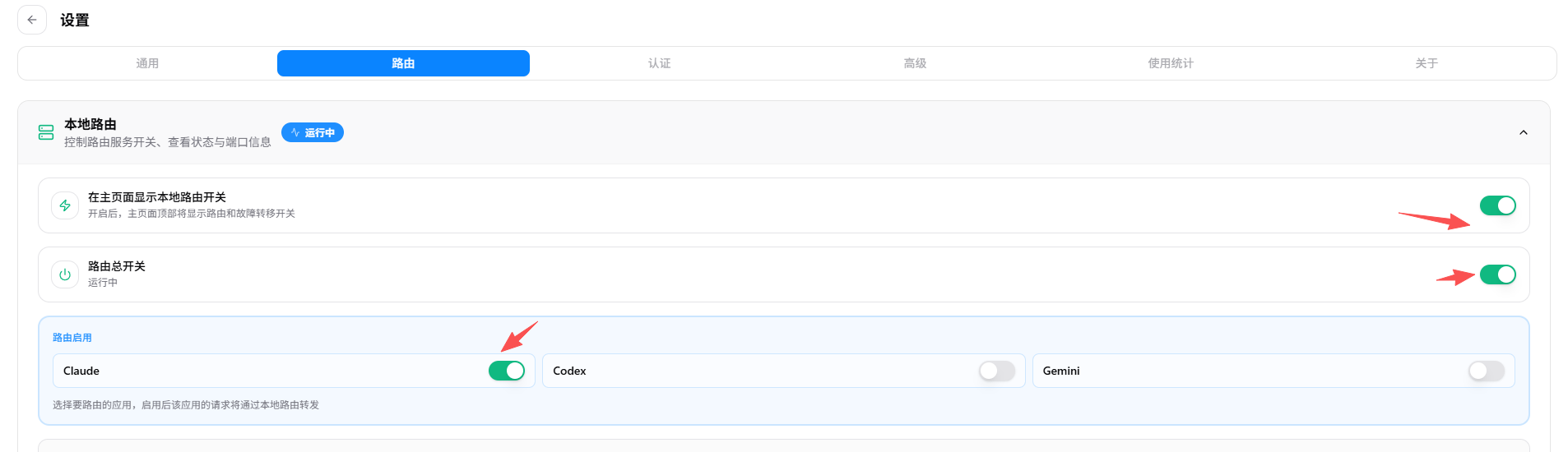This screenshot has width=1568, height=452.
Task: Click the 本地路由 section header title
Action: (x=90, y=124)
